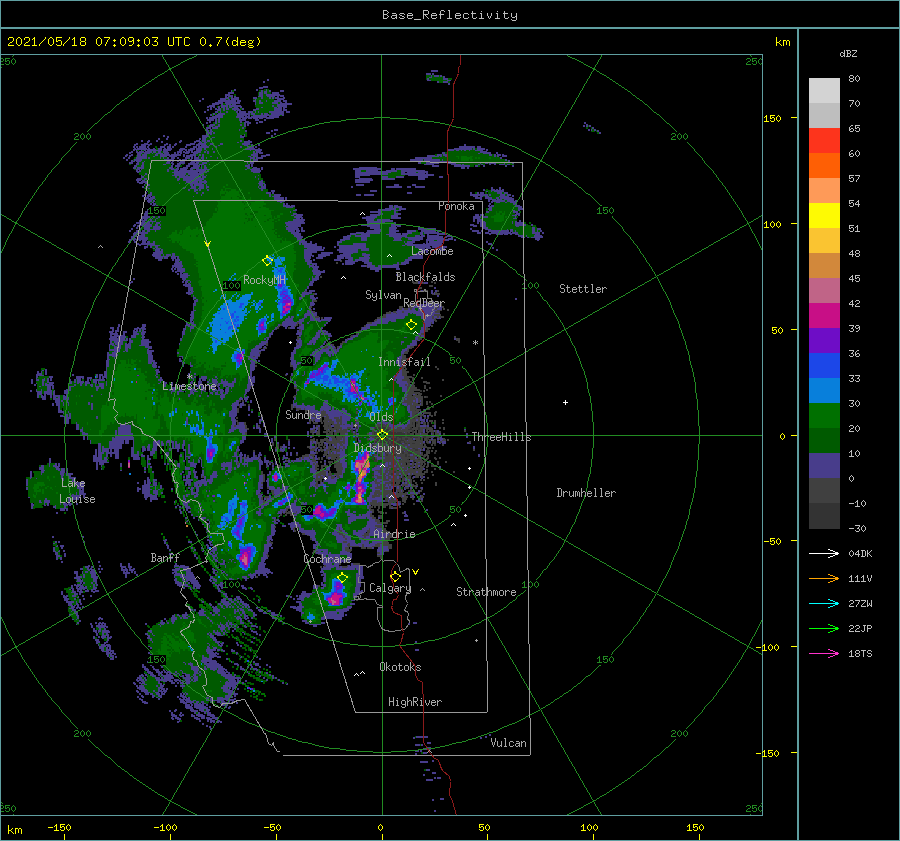
Task: Click the HighRiver city label
Action: point(415,702)
